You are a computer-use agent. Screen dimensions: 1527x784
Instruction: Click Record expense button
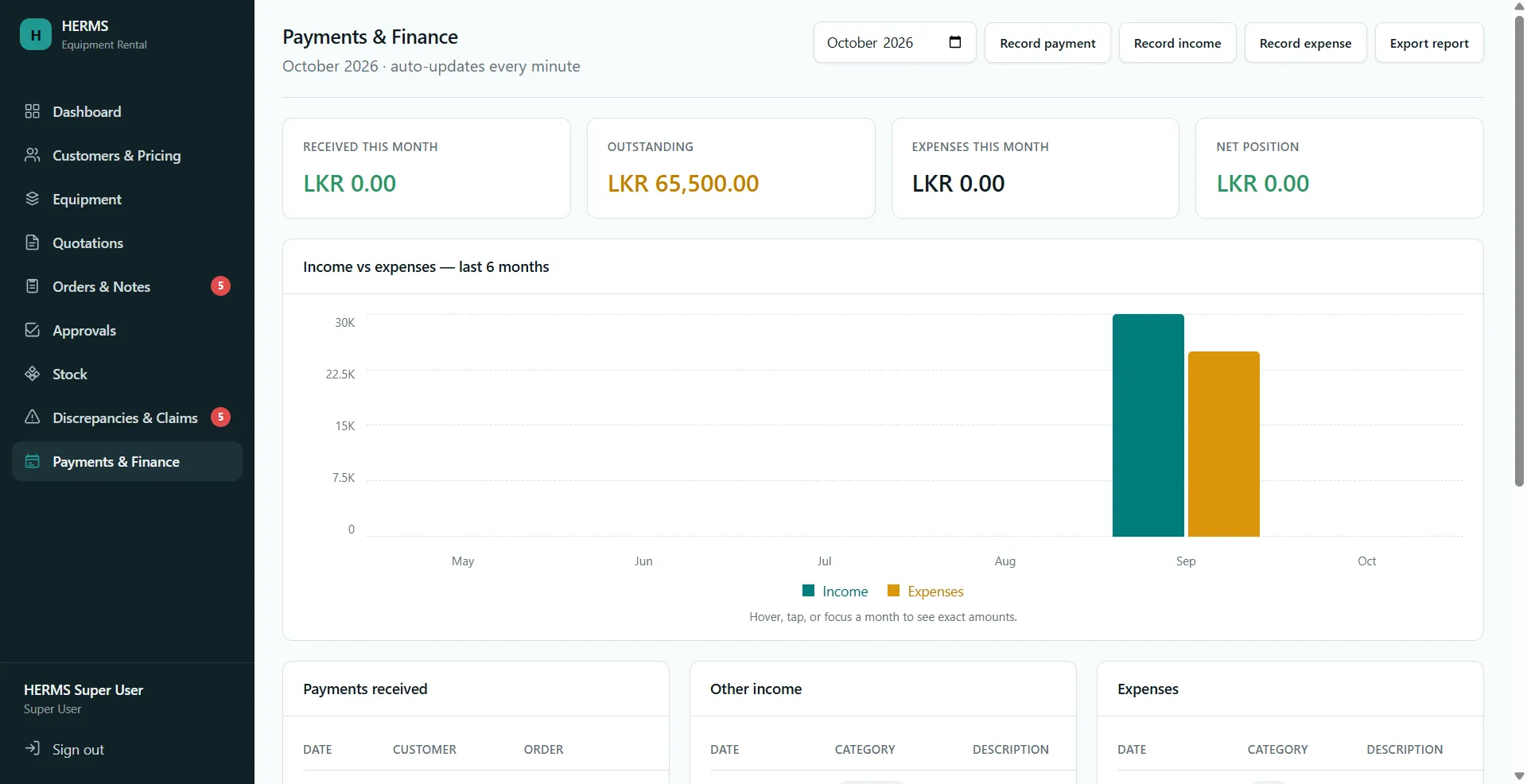pos(1305,43)
